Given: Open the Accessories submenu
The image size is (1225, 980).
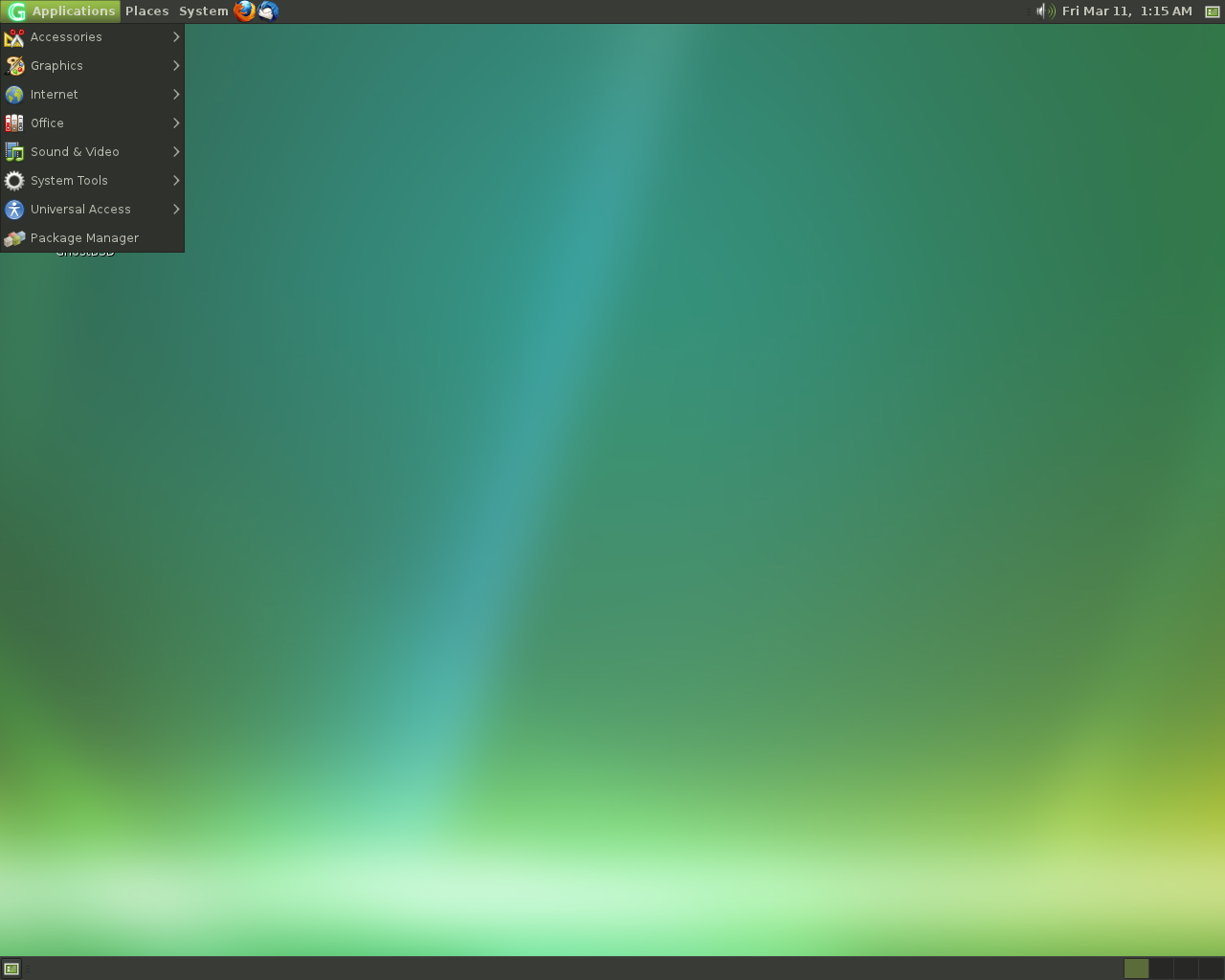Looking at the screenshot, I should 92,37.
